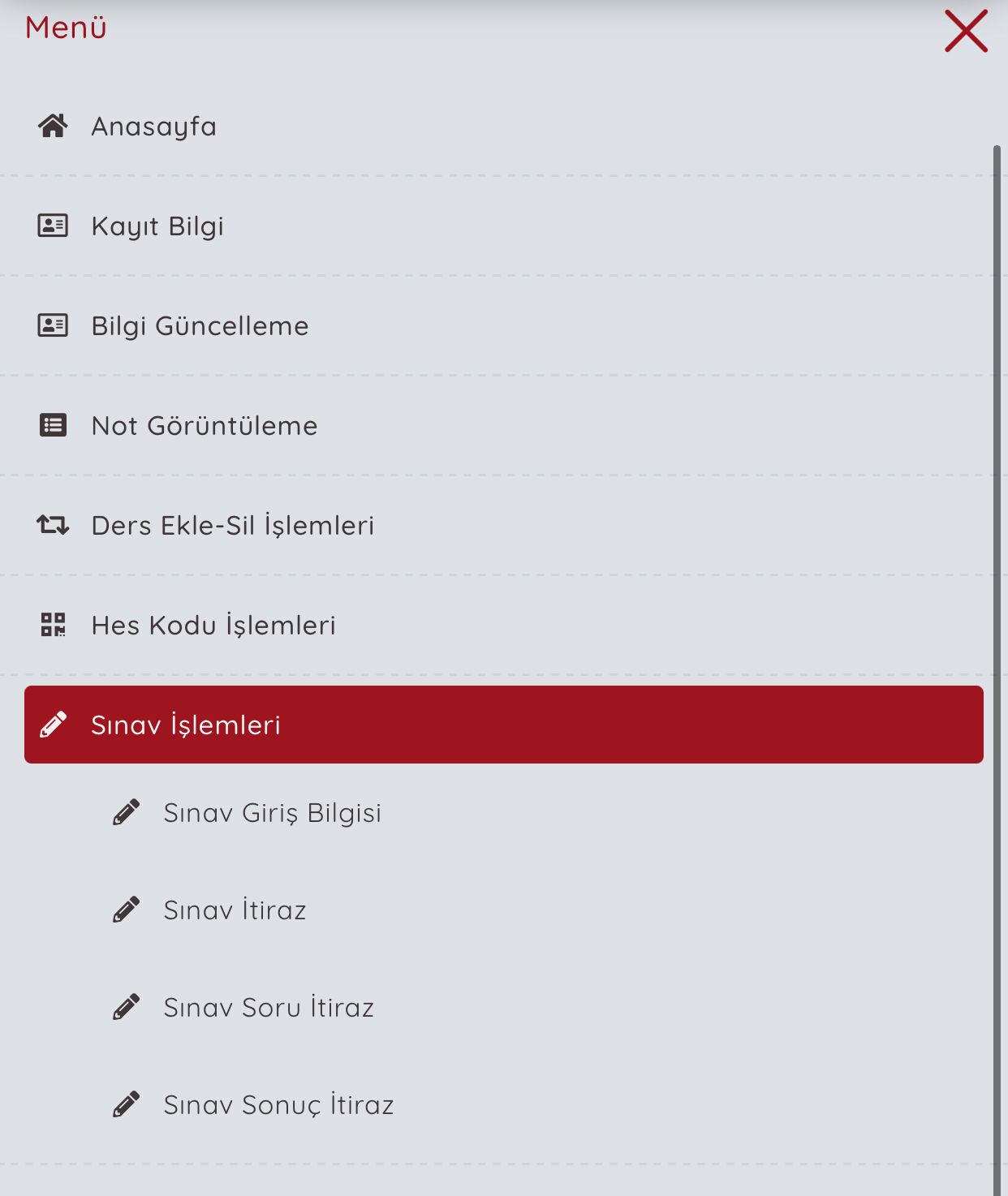Open Ders Ekle-Sil İşlemleri
Viewport: 1008px width, 1196px height.
(x=233, y=526)
